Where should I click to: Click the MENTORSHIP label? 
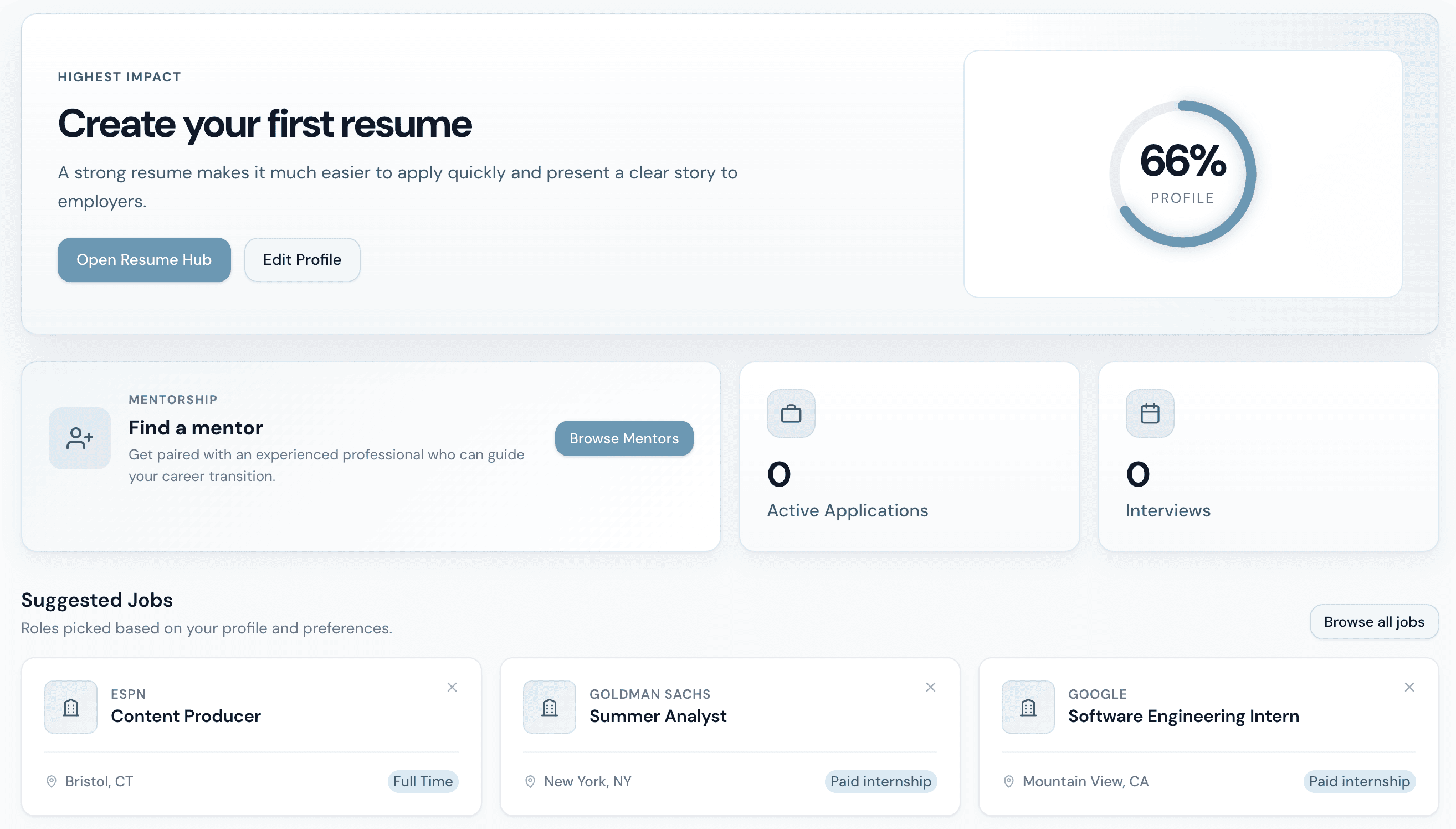(x=173, y=400)
